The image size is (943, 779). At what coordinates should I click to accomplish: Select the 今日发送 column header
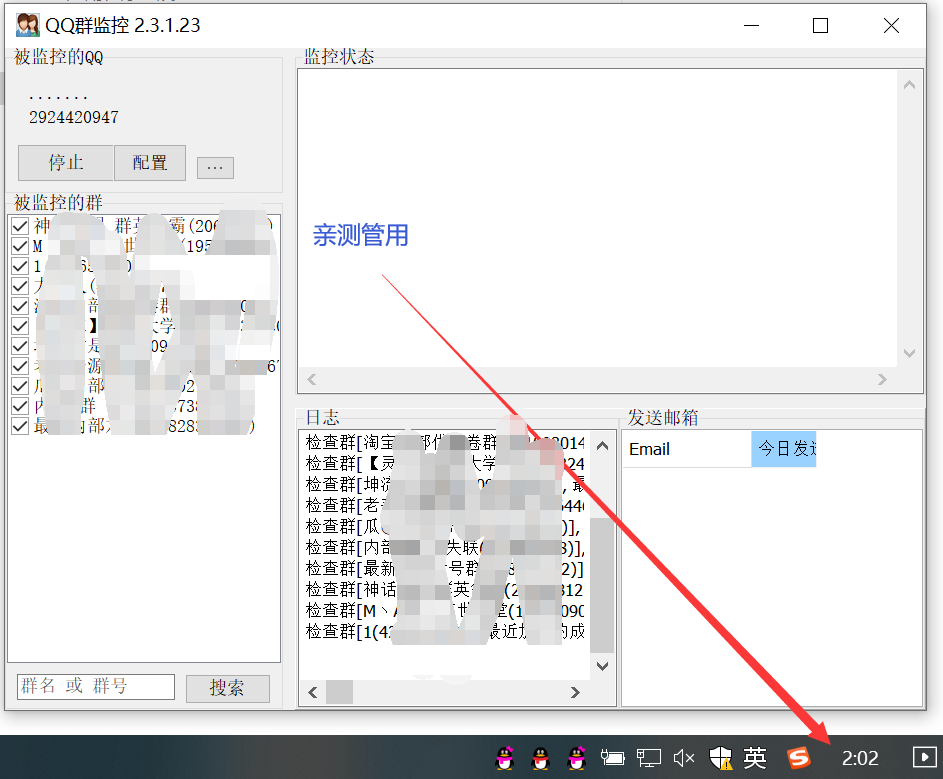pyautogui.click(x=785, y=449)
